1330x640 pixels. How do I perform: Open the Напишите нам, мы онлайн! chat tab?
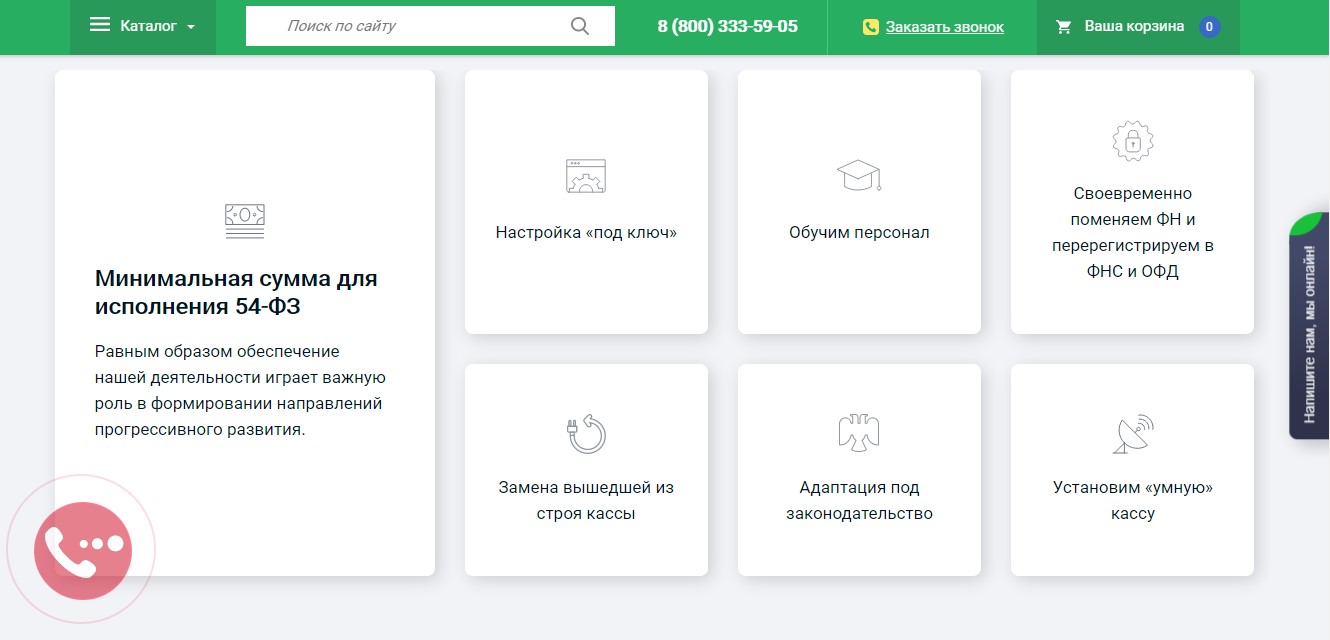(x=1309, y=325)
